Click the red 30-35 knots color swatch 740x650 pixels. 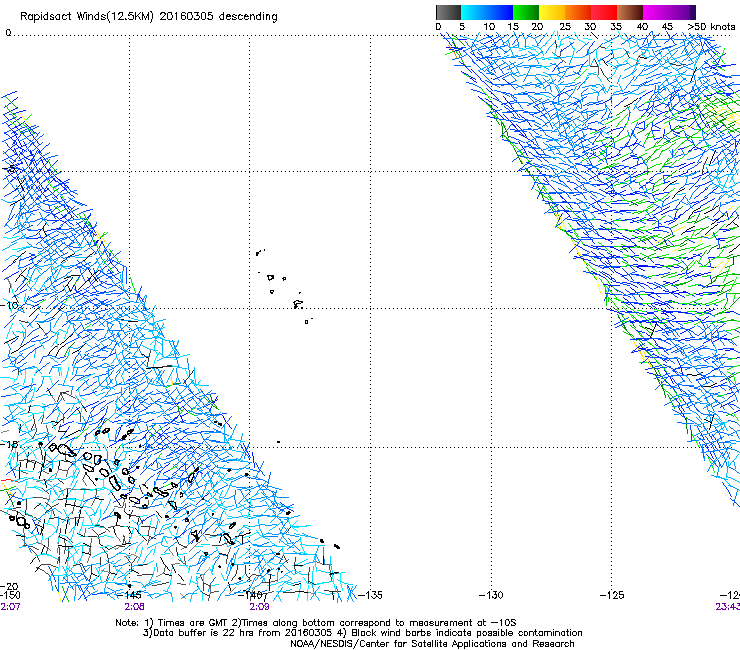604,12
